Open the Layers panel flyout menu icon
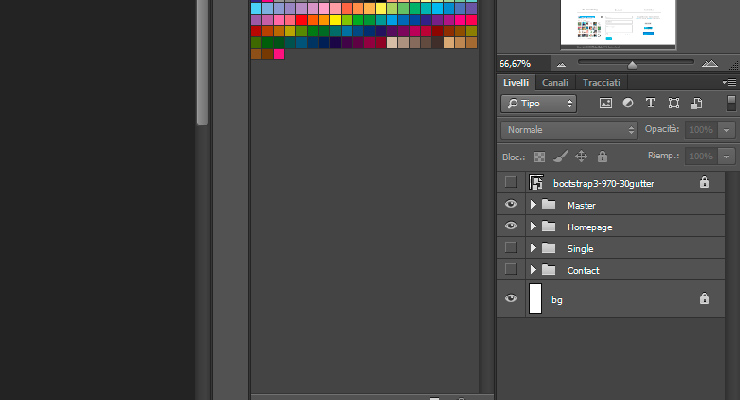This screenshot has width=740, height=400. point(729,83)
